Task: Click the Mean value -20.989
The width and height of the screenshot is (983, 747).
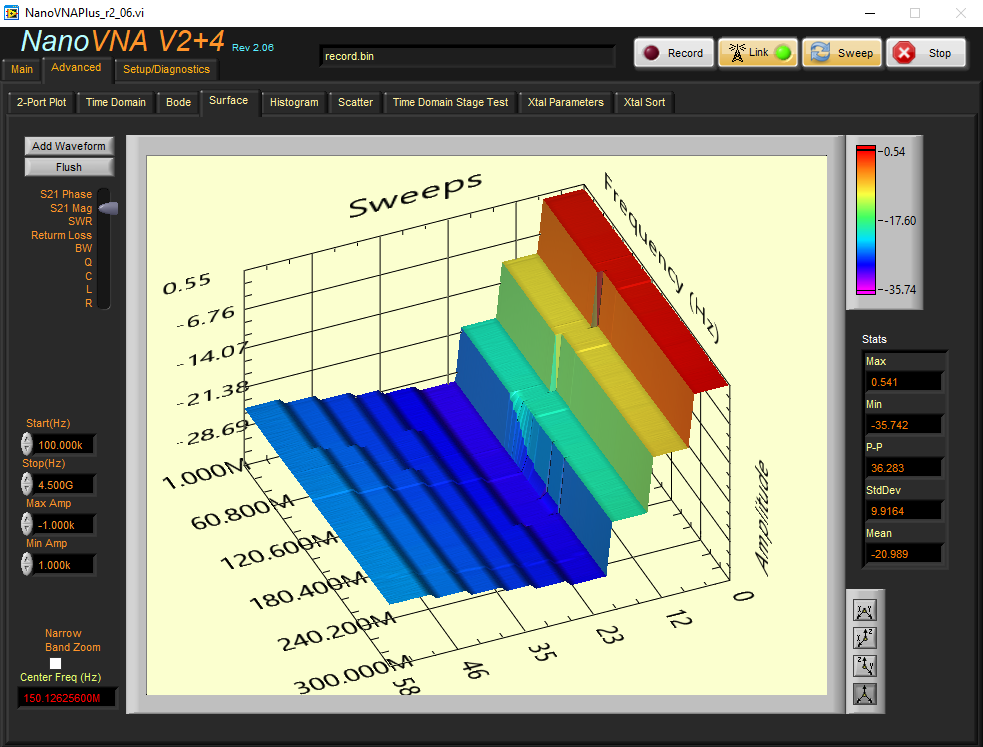Action: pos(903,554)
